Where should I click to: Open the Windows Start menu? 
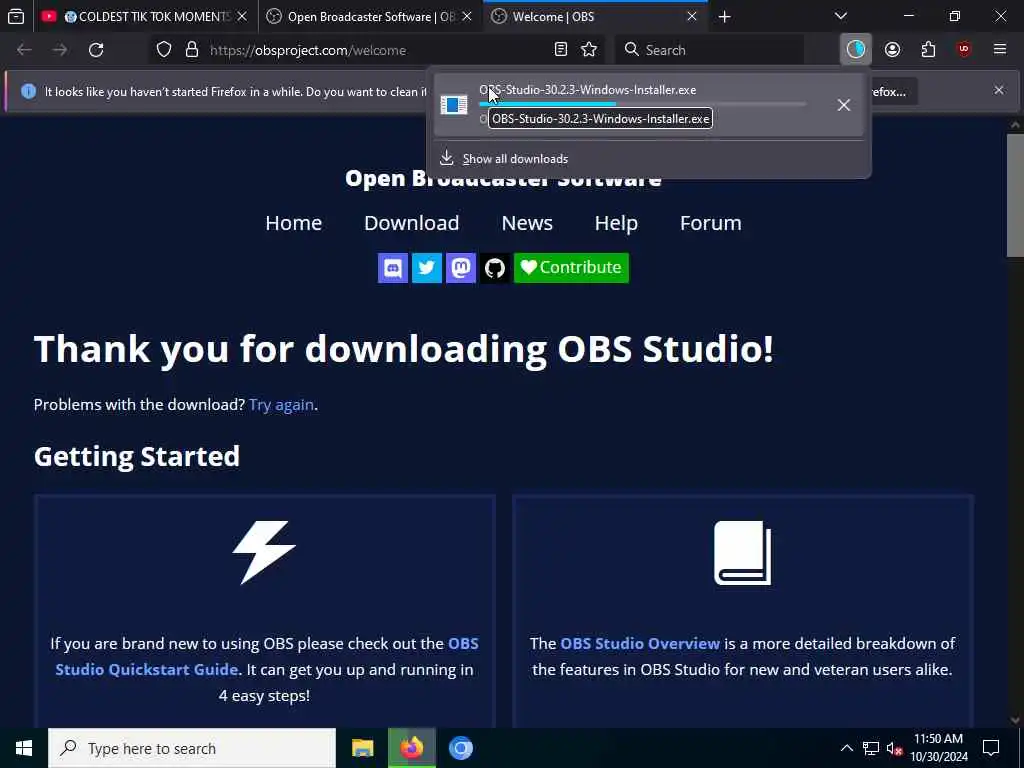click(24, 748)
